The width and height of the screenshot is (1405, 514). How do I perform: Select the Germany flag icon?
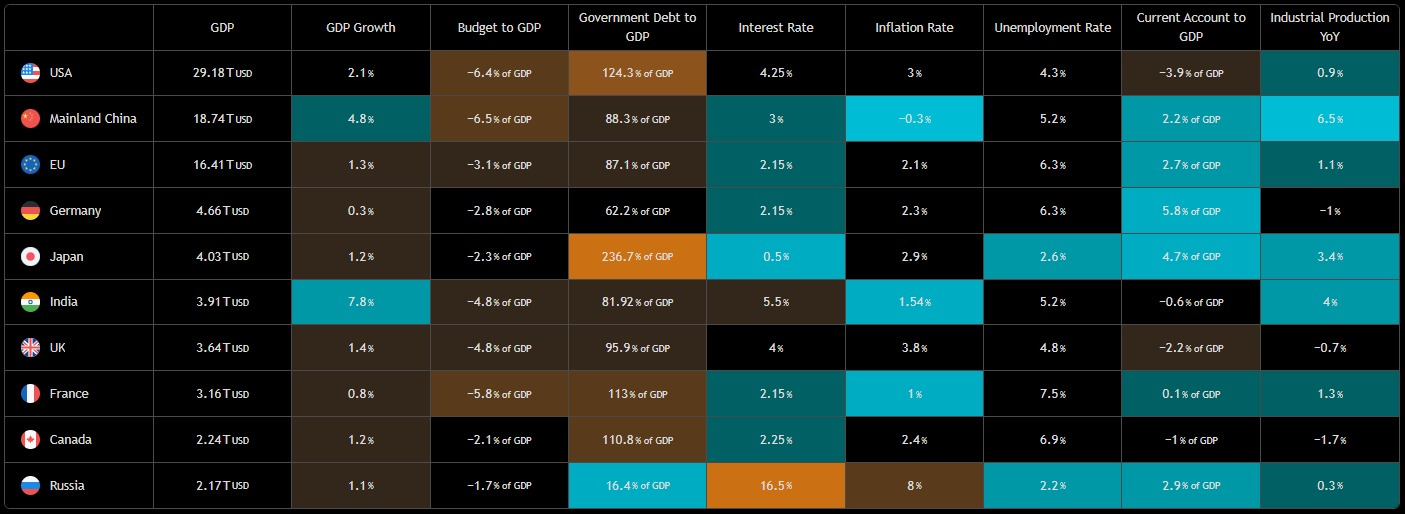(x=30, y=211)
